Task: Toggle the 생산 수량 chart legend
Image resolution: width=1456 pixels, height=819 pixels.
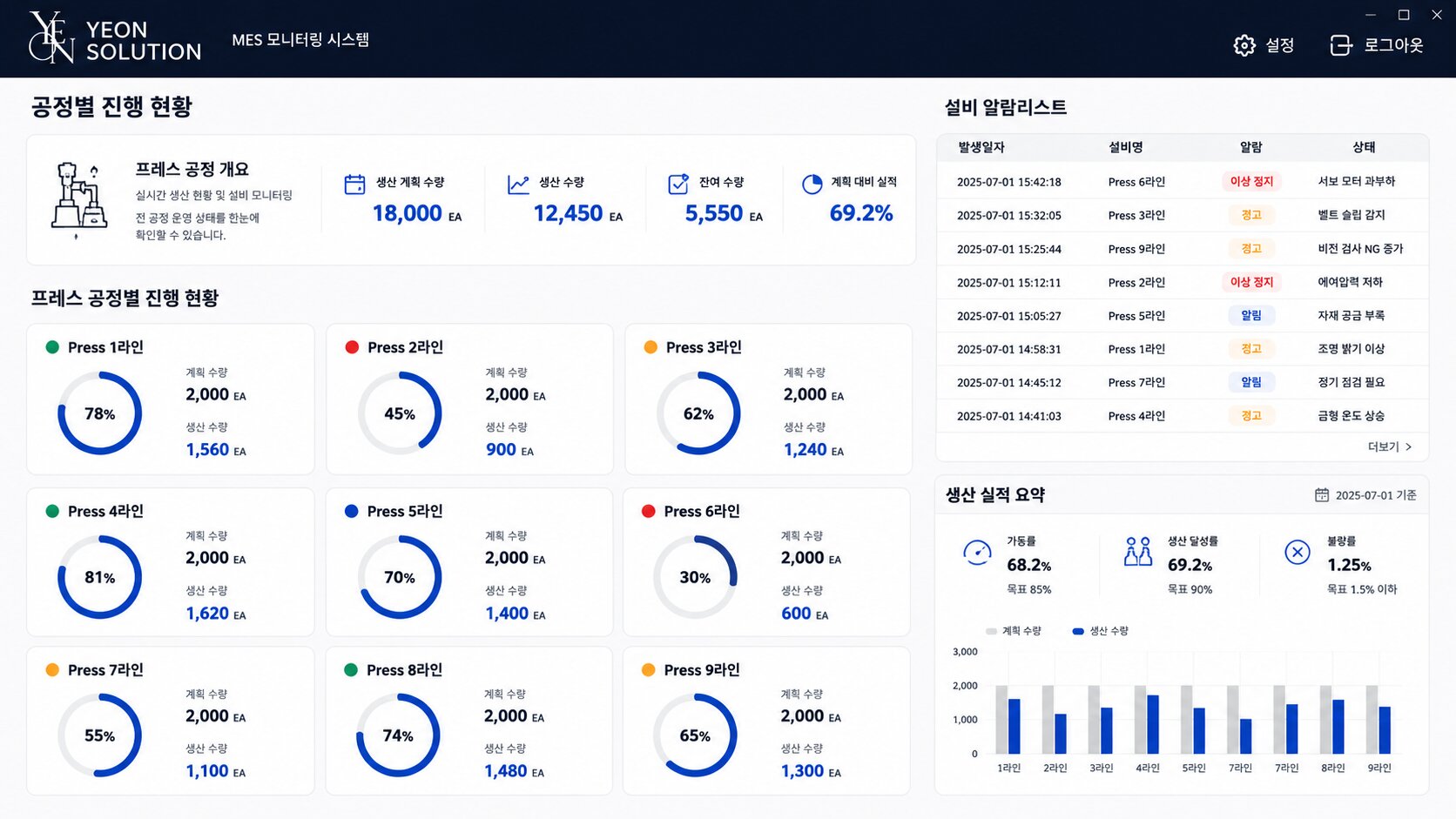Action: (1100, 631)
